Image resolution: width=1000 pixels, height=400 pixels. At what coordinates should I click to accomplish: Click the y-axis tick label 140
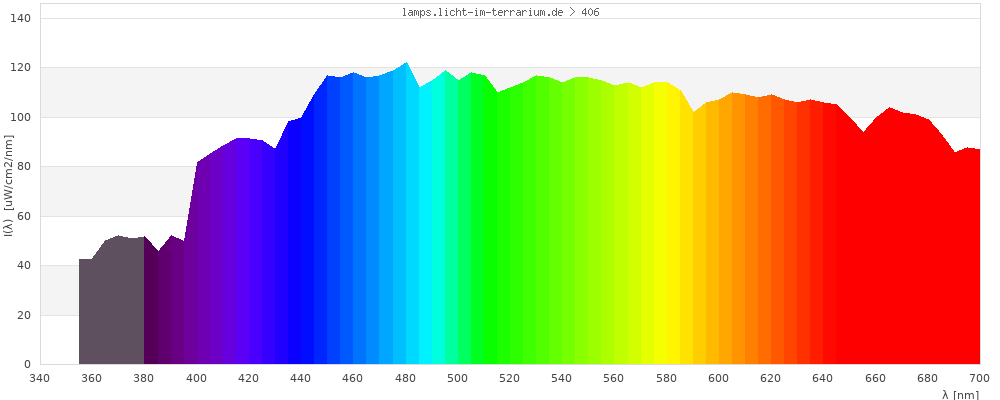tap(21, 19)
